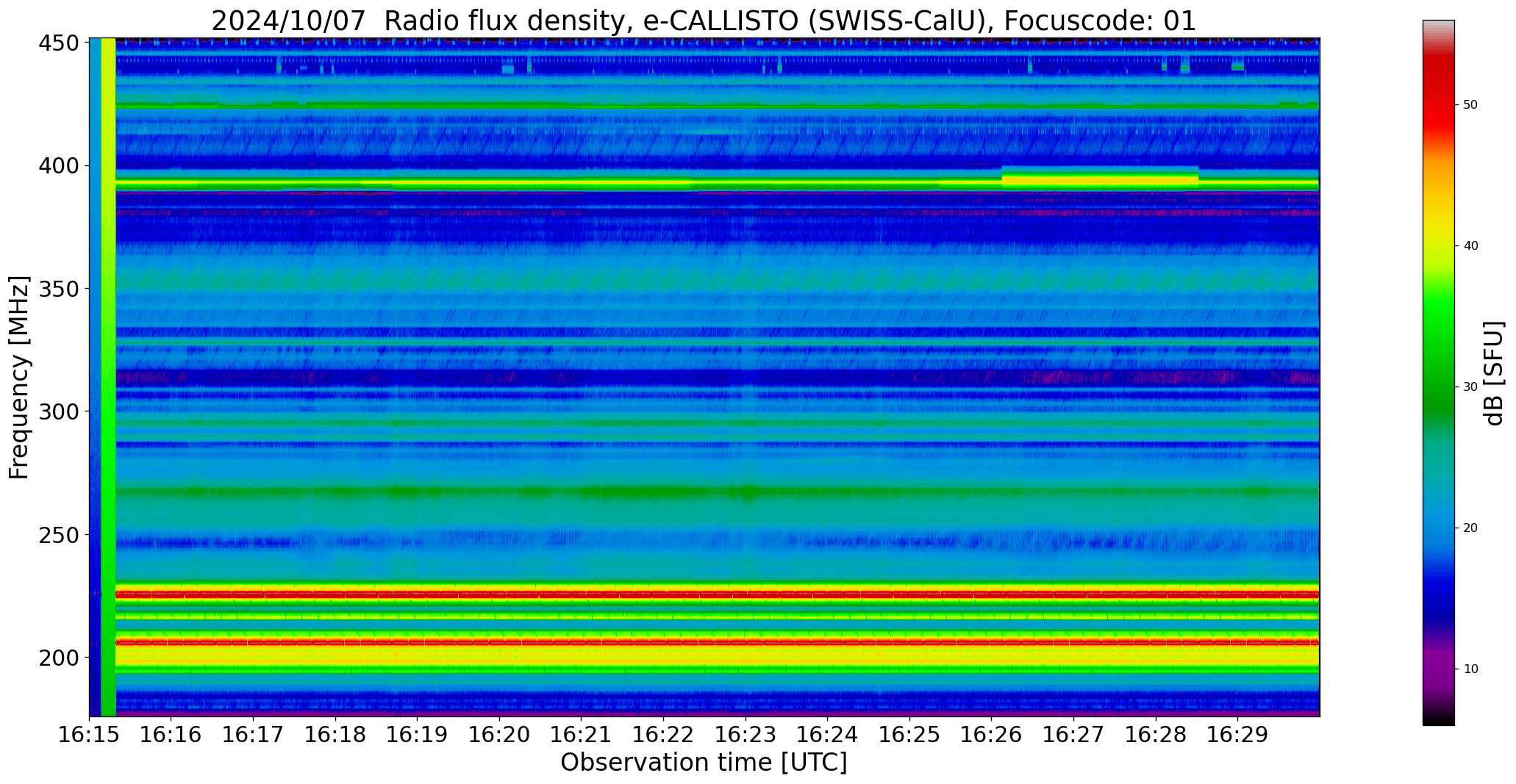The width and height of the screenshot is (1516, 784).
Task: Click the colorbar 50 tick label
Action: pyautogui.click(x=1470, y=105)
